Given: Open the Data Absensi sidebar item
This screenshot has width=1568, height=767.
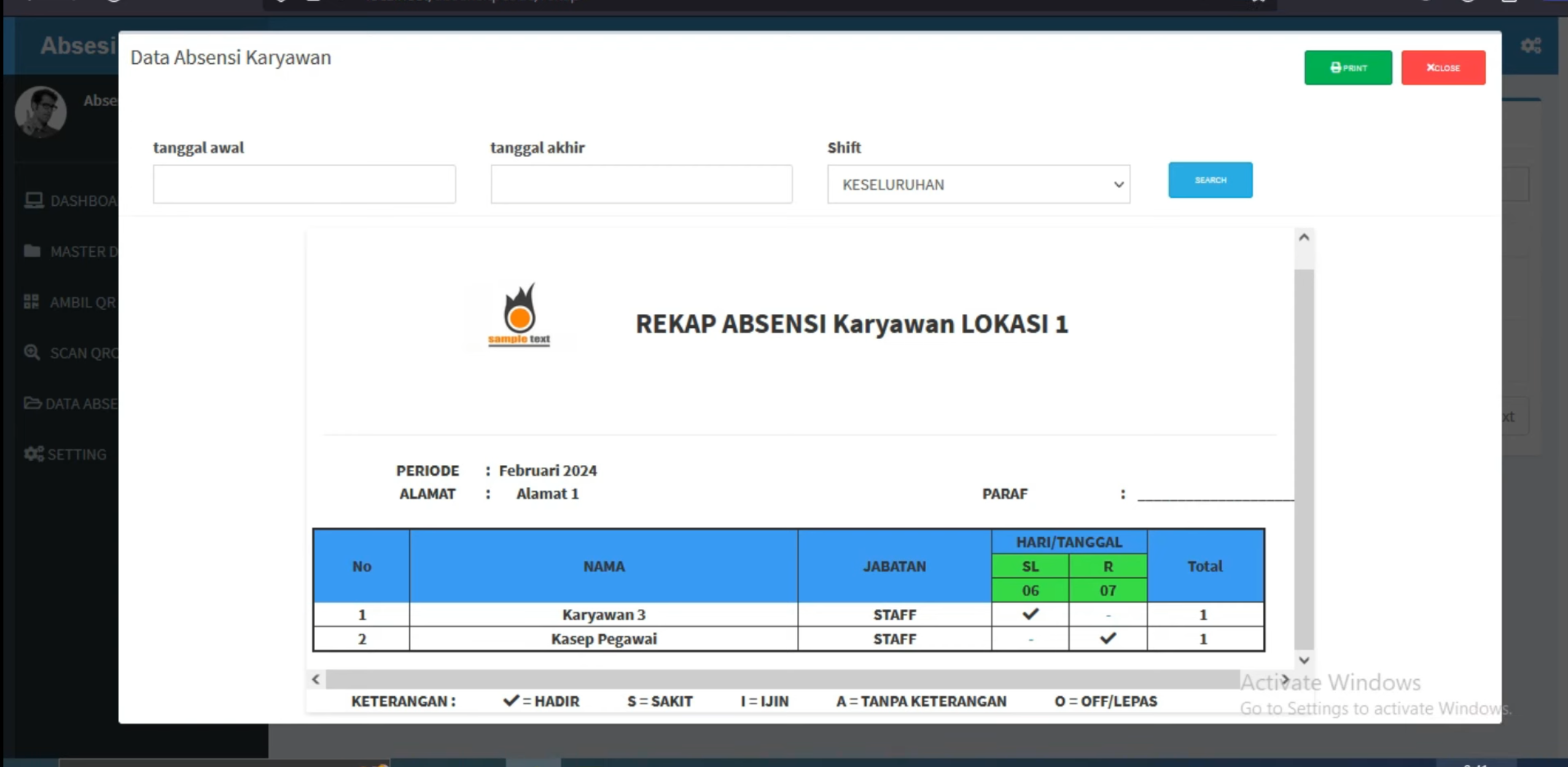Looking at the screenshot, I should [x=71, y=403].
